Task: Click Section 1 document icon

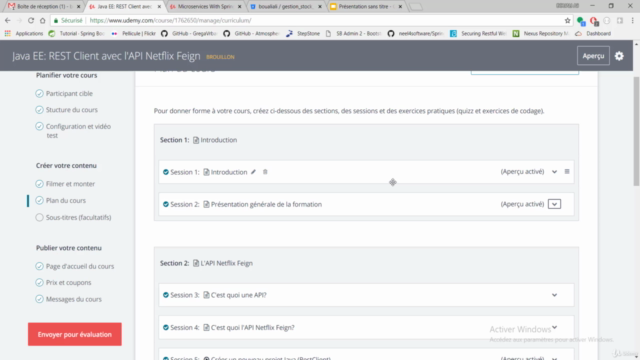Action: [196, 140]
